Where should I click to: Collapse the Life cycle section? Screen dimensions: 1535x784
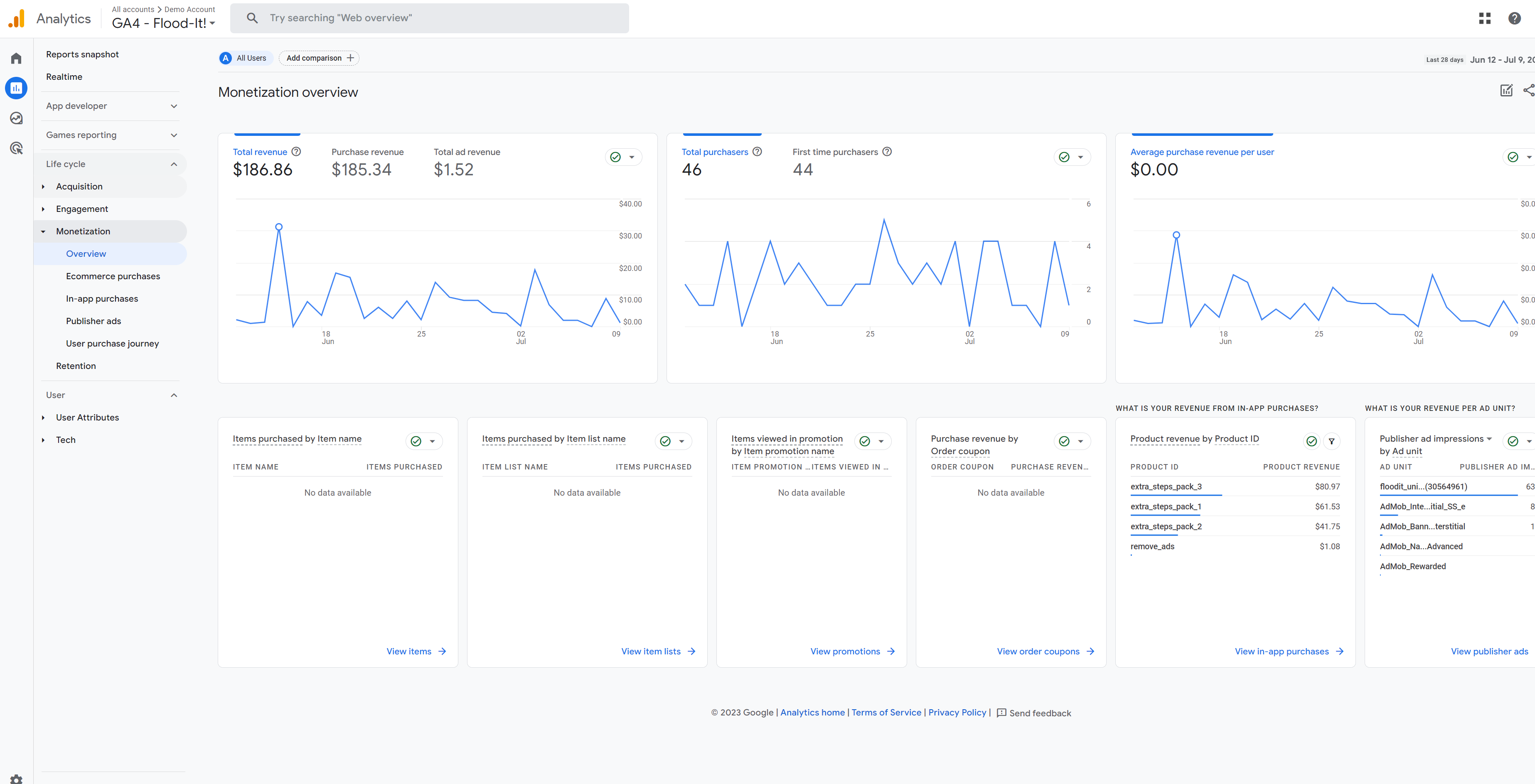[x=111, y=164]
